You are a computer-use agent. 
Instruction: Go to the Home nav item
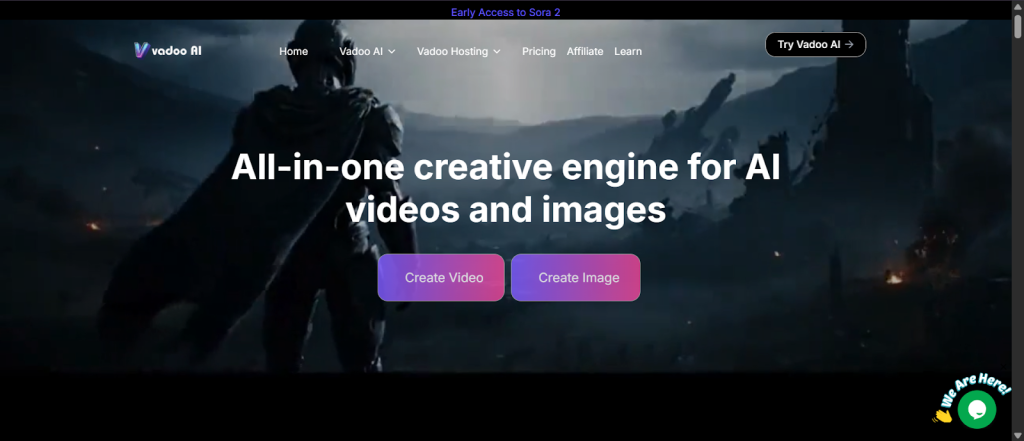(294, 51)
